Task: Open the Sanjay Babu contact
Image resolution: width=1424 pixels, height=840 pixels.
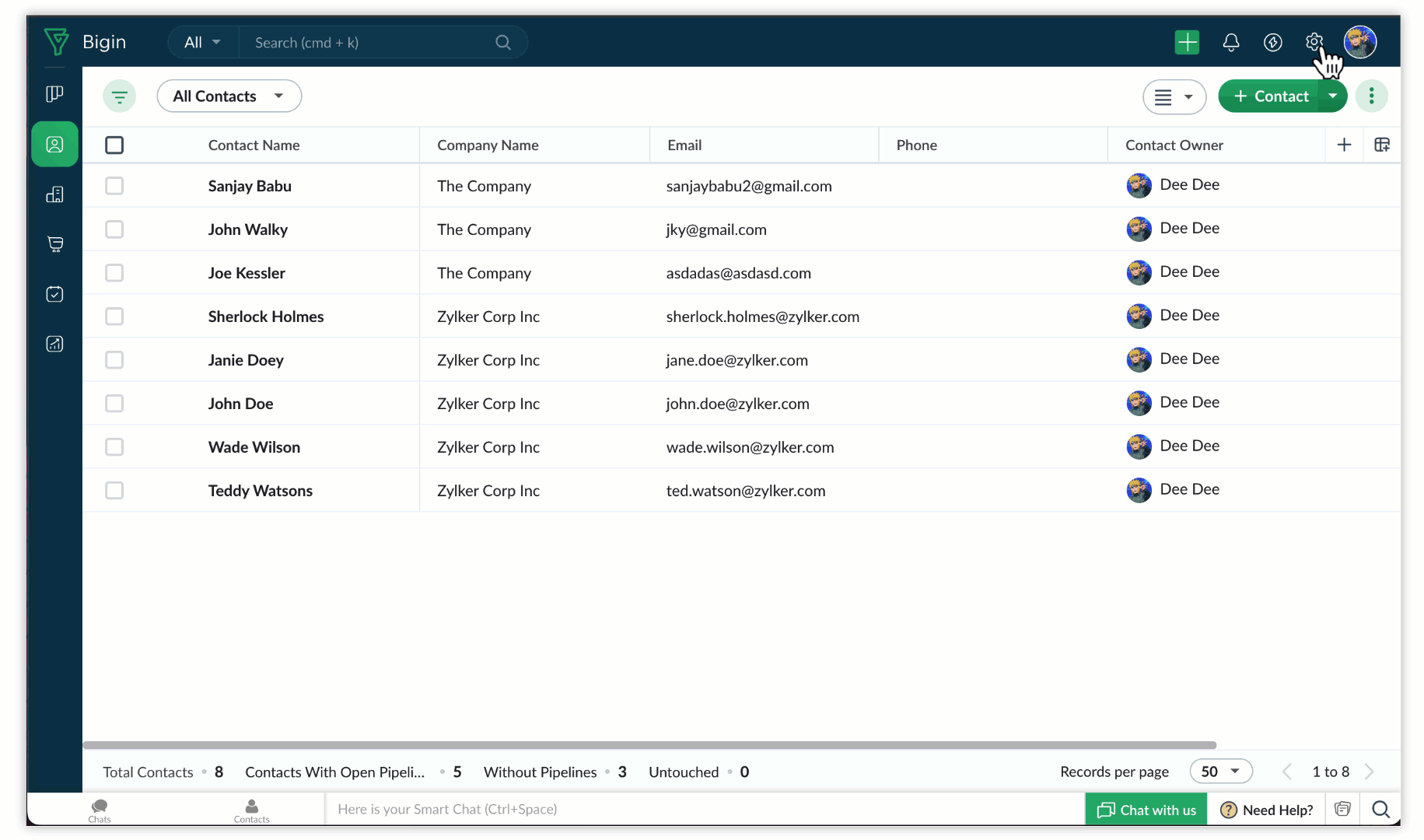Action: [x=250, y=186]
